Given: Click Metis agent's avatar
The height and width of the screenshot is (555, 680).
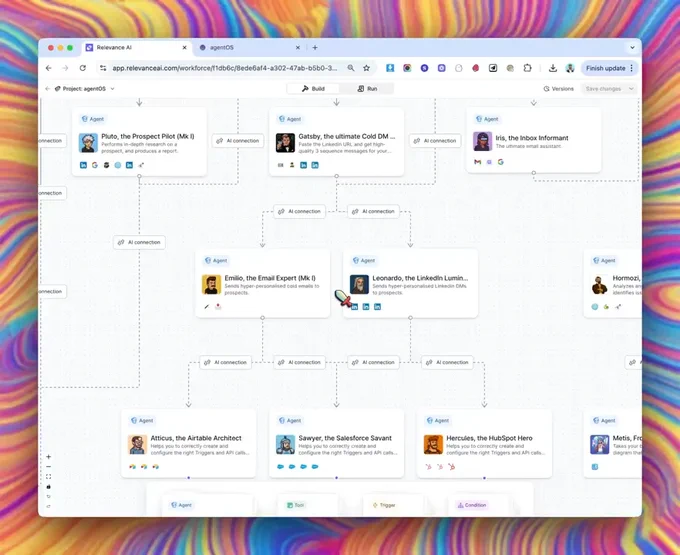Looking at the screenshot, I should (600, 444).
